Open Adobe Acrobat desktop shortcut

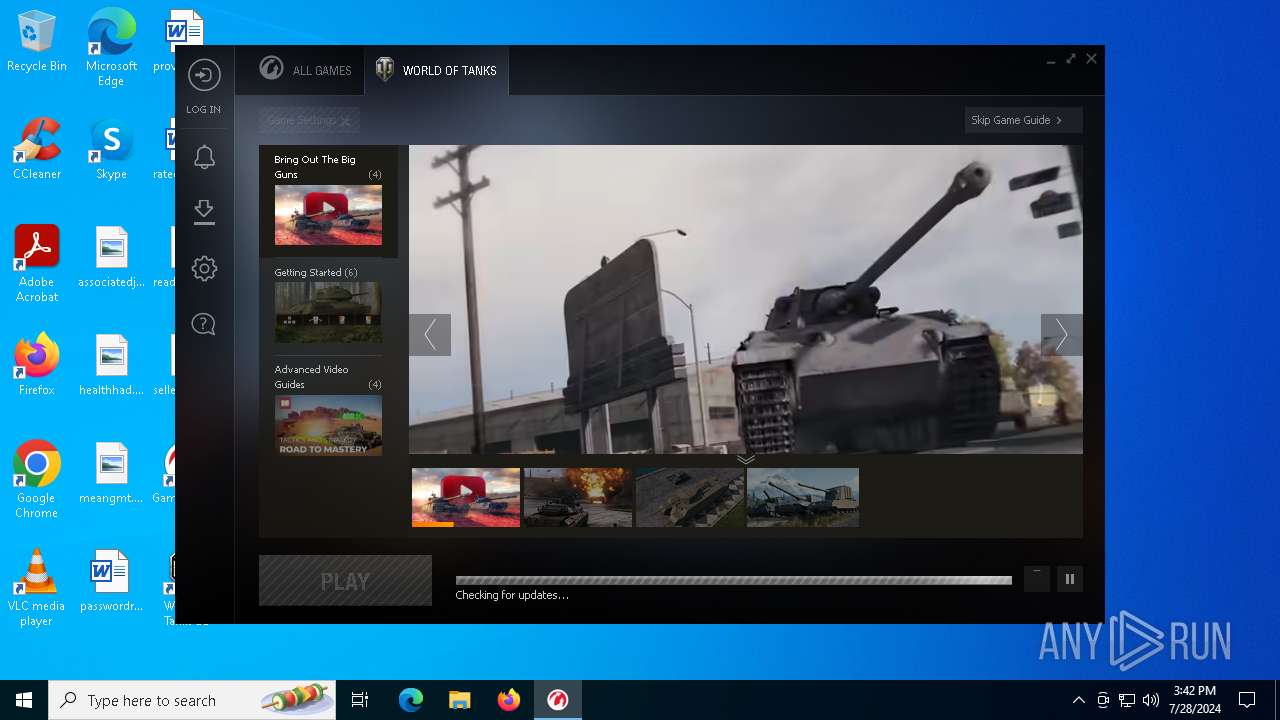tap(37, 264)
